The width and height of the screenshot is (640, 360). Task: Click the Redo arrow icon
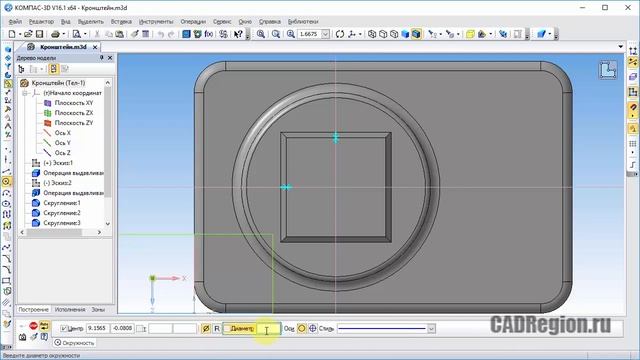click(x=171, y=34)
